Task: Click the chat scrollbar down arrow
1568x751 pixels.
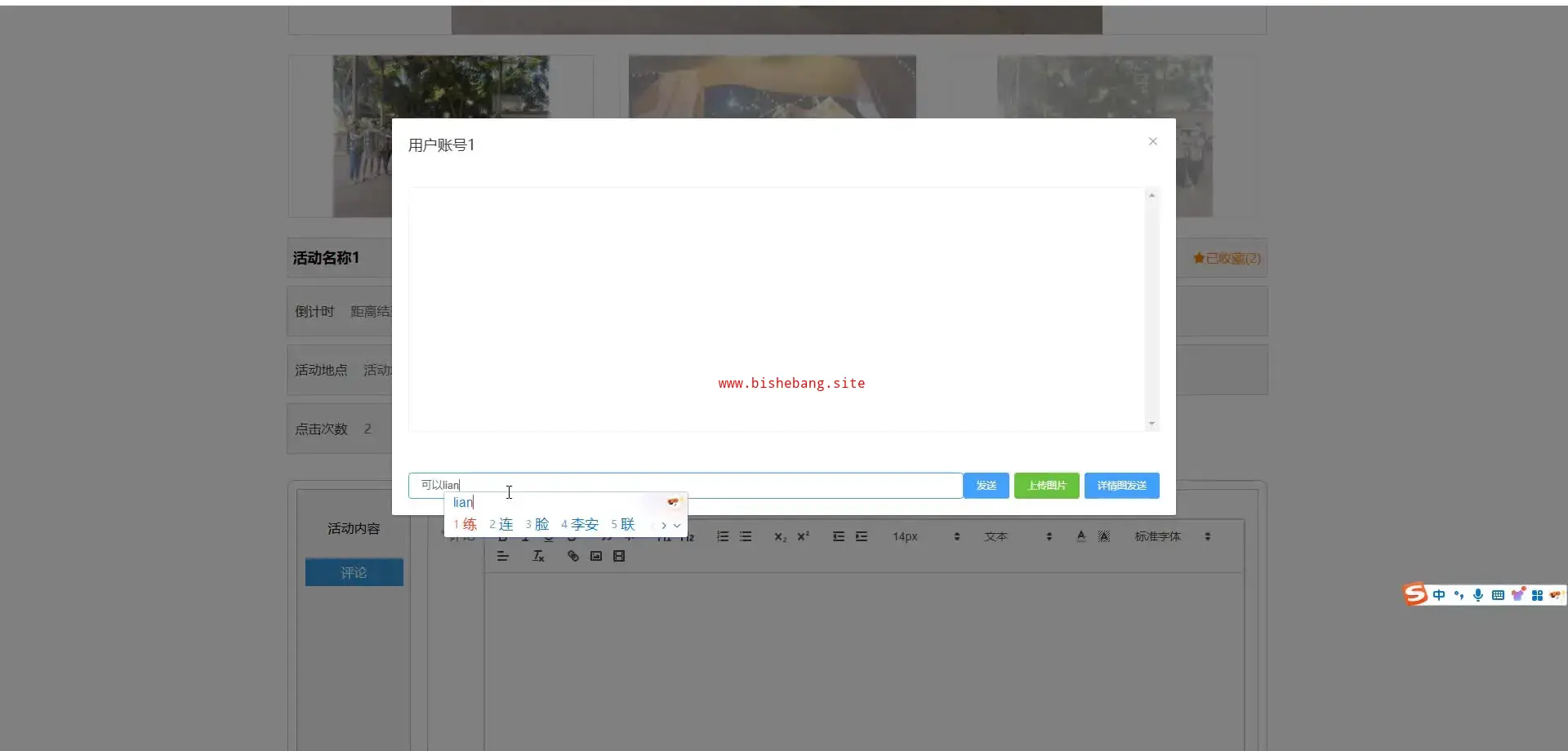Action: (x=1151, y=423)
